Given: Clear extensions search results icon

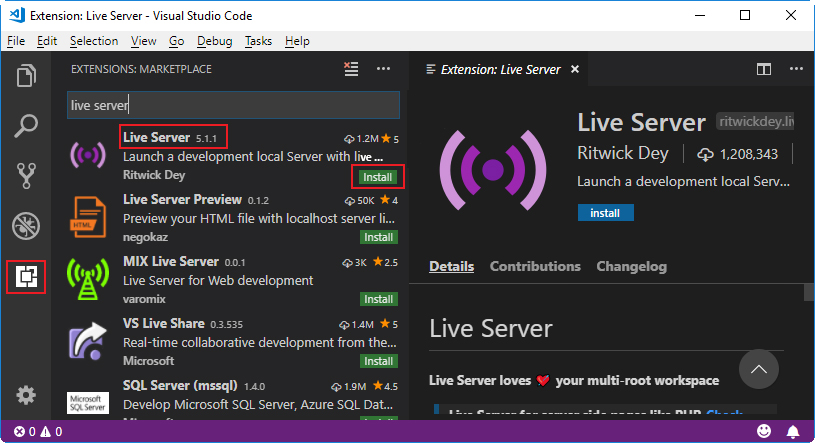Looking at the screenshot, I should tap(351, 69).
